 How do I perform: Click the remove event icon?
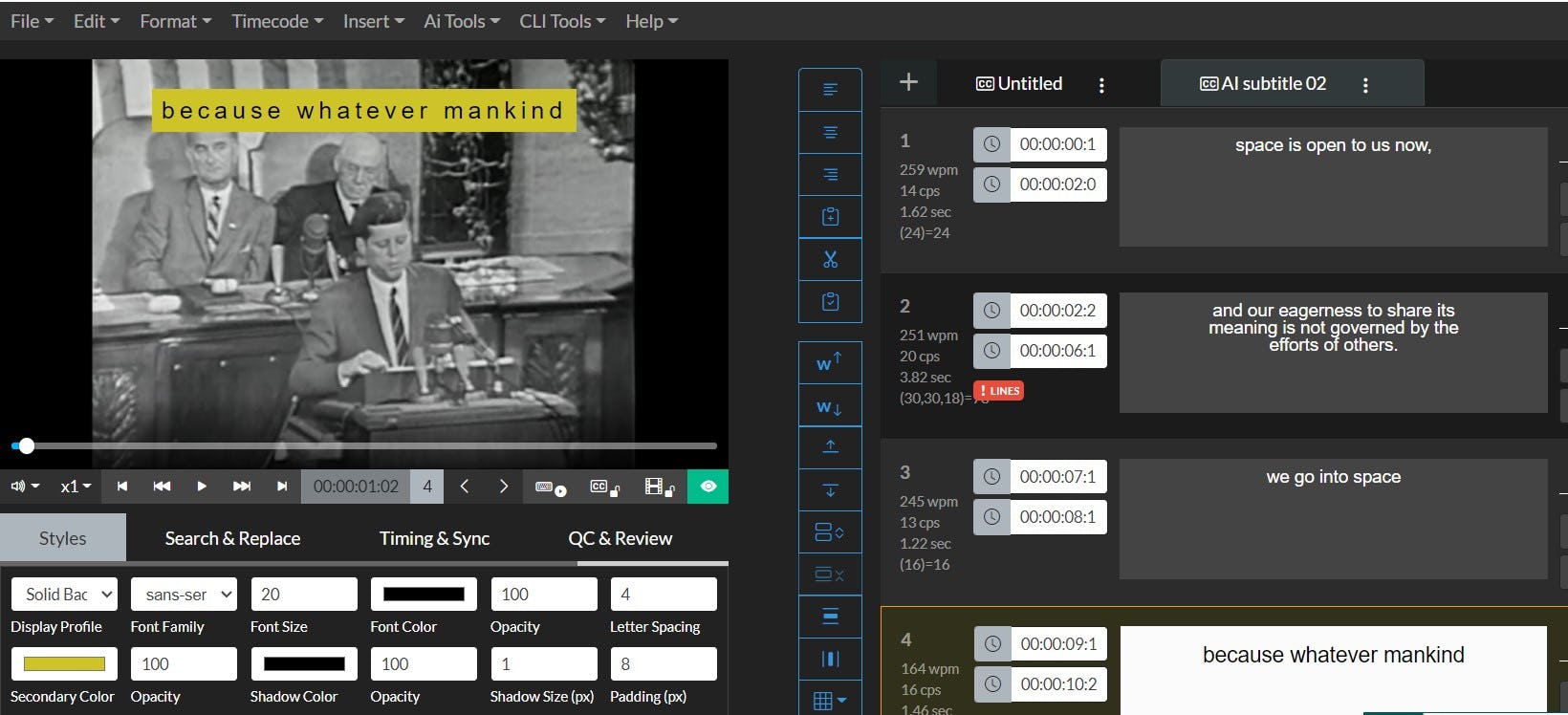click(x=830, y=574)
